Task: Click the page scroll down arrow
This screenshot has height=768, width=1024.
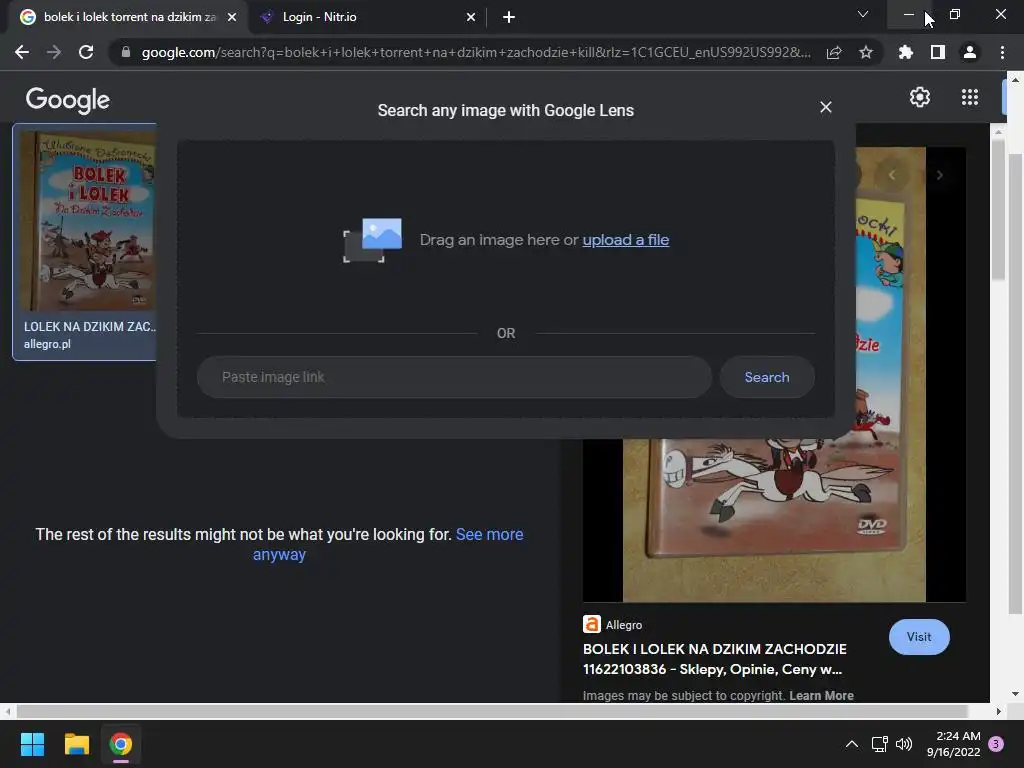Action: [x=1014, y=694]
